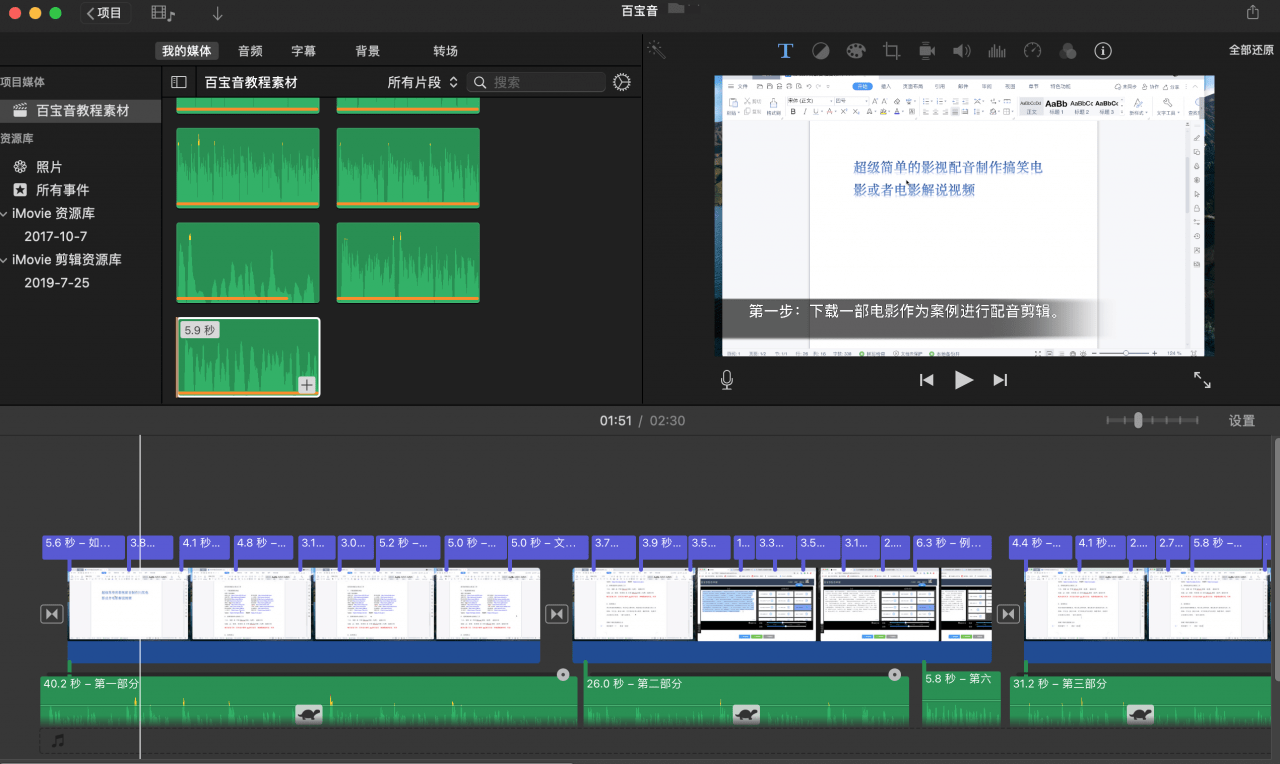Viewport: 1280px width, 764px height.
Task: Switch to the 音频 tab
Action: [x=250, y=51]
